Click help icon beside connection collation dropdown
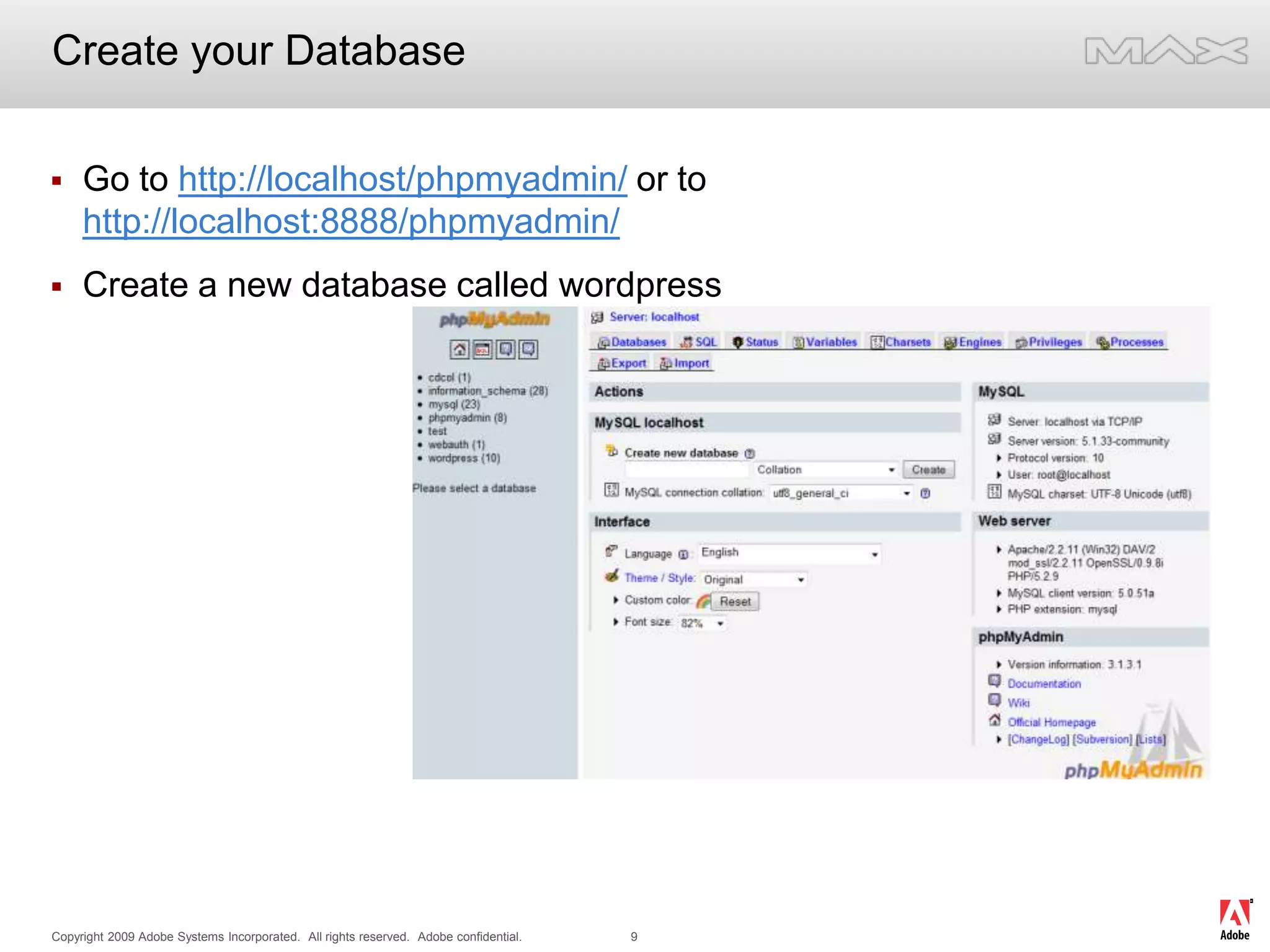1270x952 pixels. (925, 493)
